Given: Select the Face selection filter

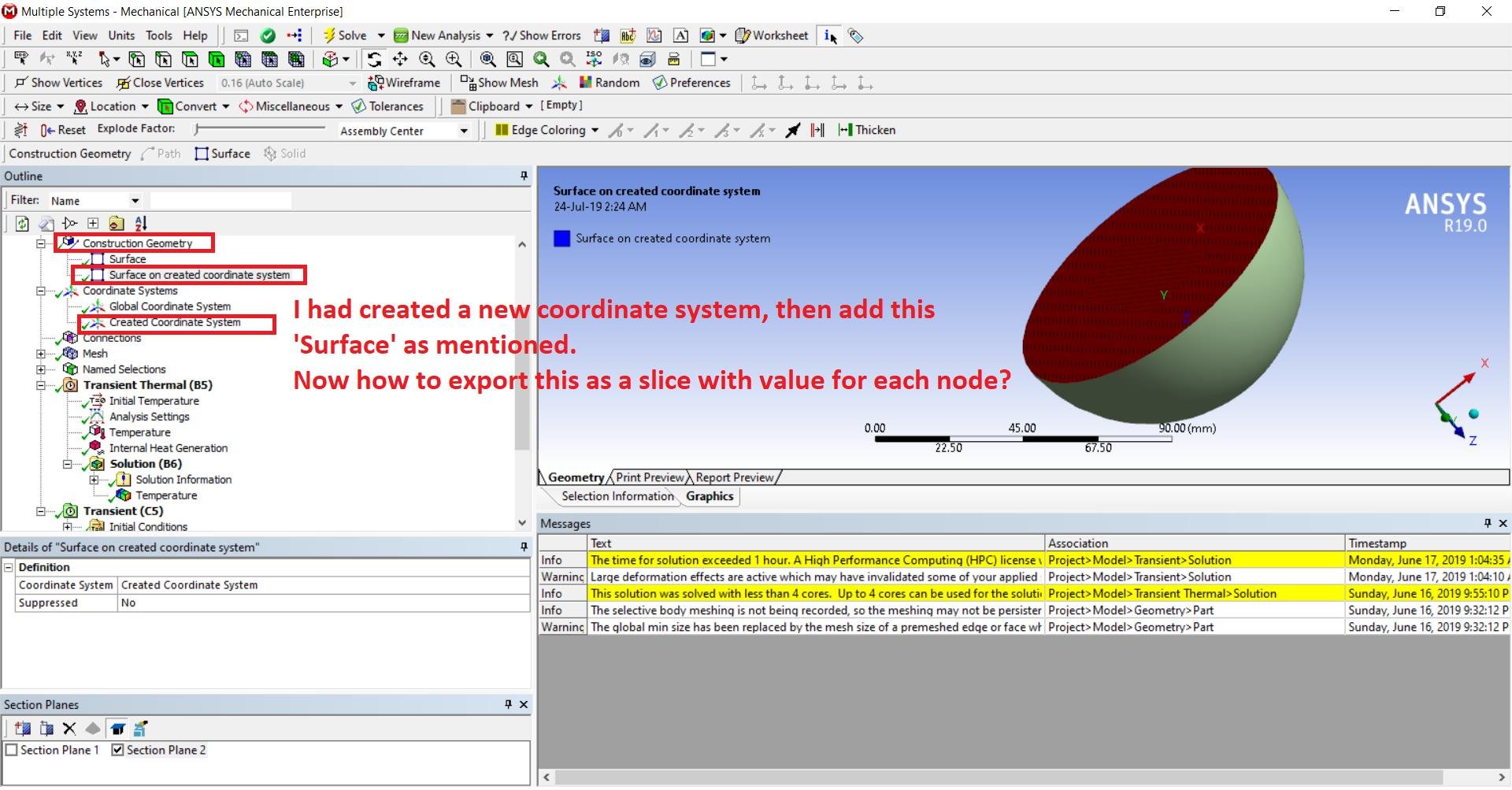Looking at the screenshot, I should pyautogui.click(x=190, y=59).
